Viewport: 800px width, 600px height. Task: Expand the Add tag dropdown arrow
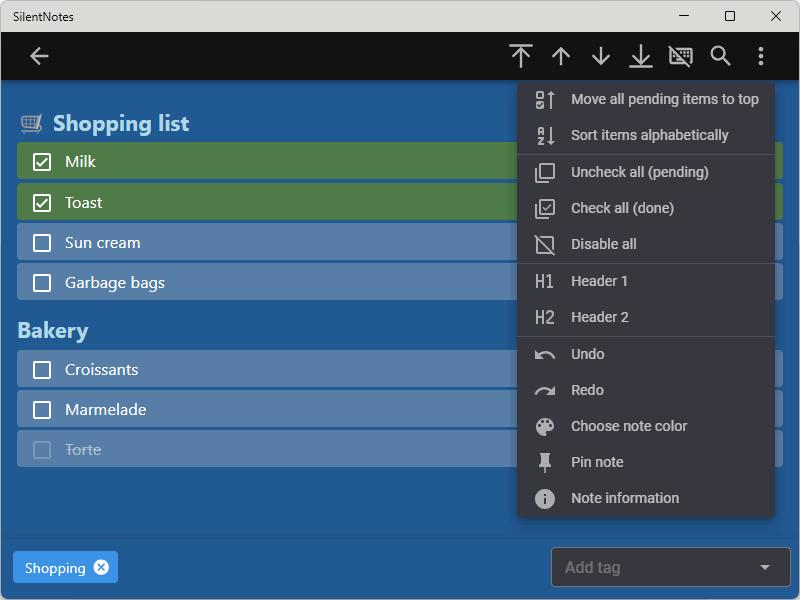click(x=764, y=567)
